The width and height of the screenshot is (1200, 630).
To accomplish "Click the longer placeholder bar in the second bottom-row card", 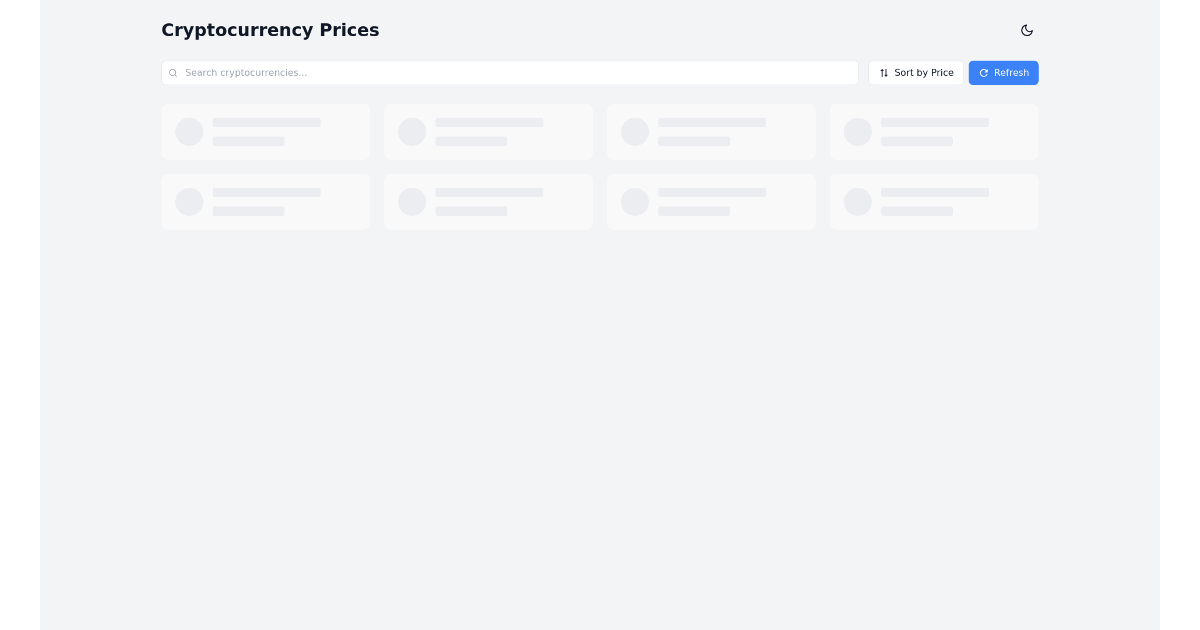I will tap(489, 193).
